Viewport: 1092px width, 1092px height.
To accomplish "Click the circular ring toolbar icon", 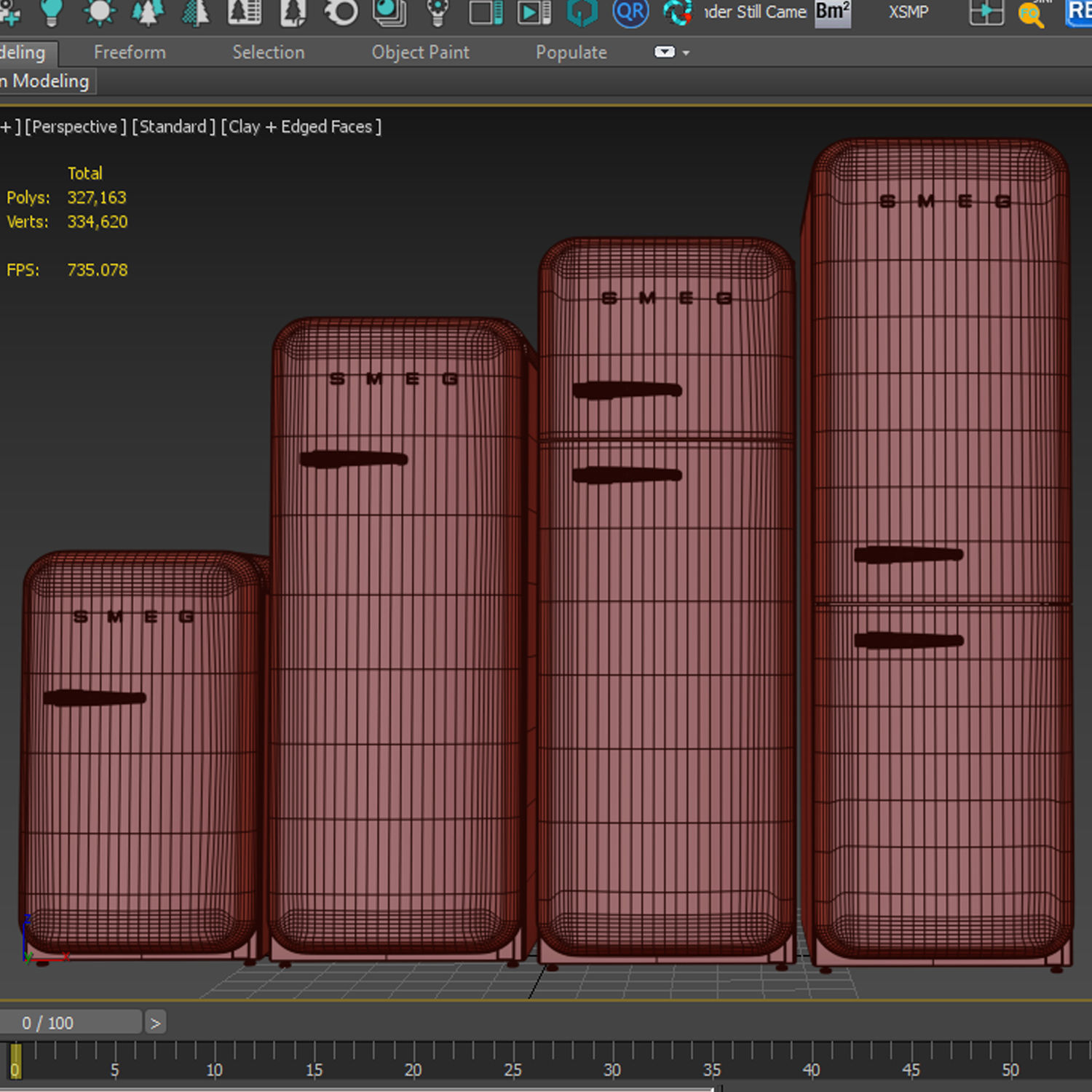I will [341, 12].
